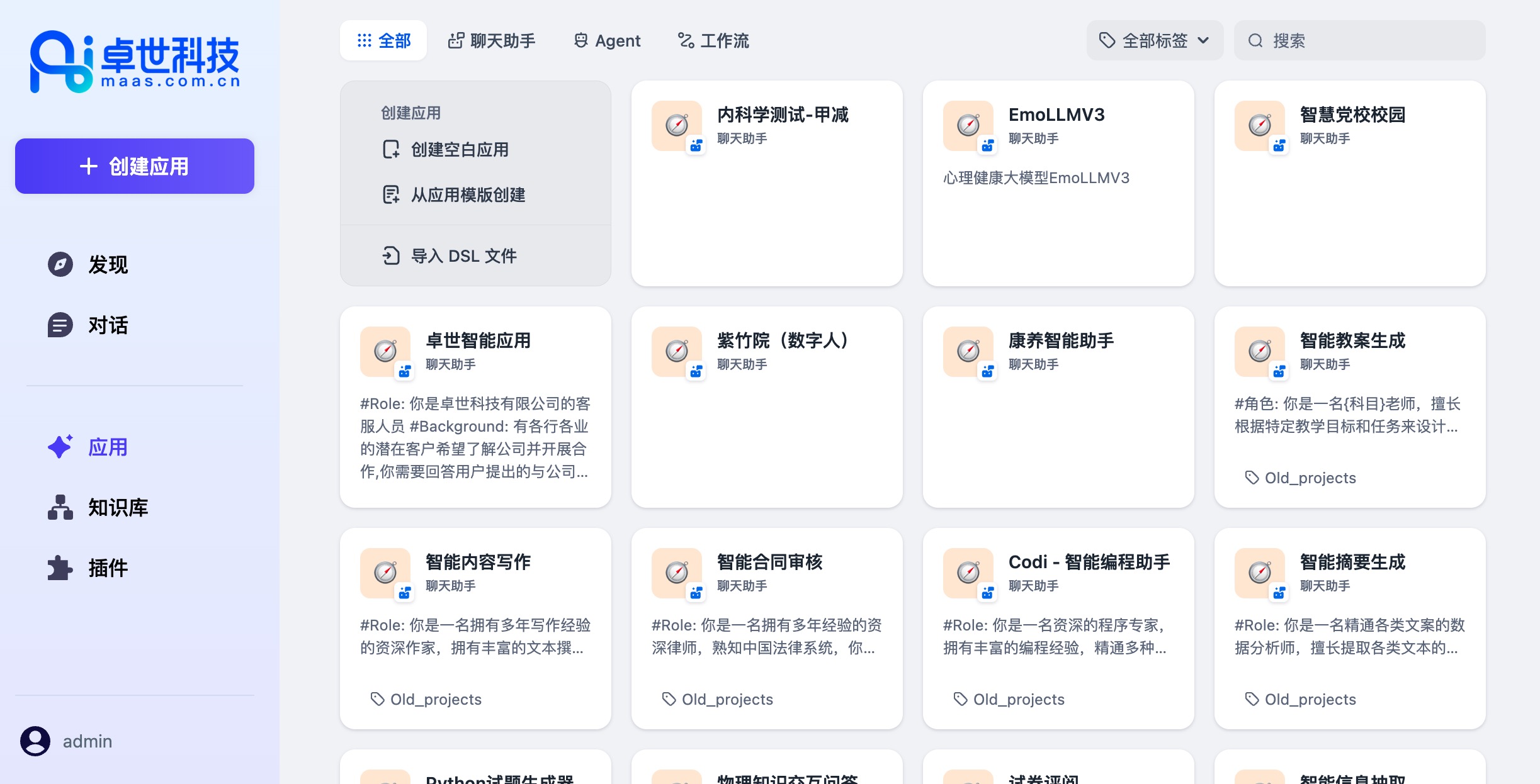The image size is (1540, 784).
Task: Click the 对话 chat bubble icon
Action: [60, 325]
